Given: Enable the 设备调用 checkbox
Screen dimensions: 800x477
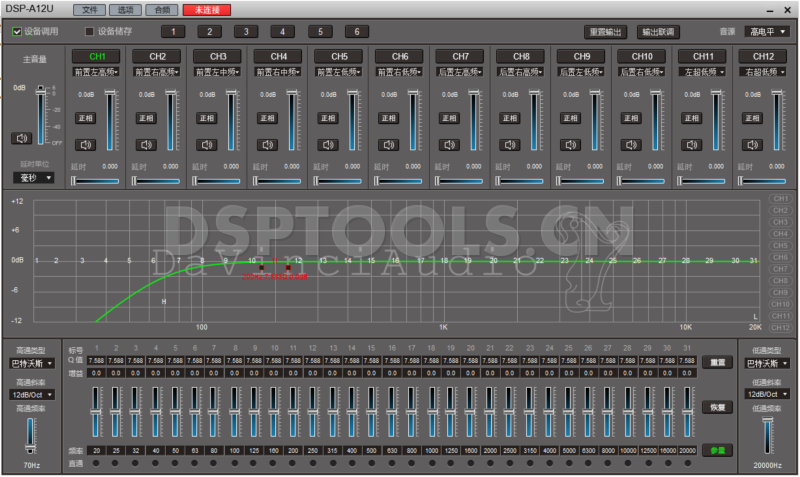Looking at the screenshot, I should (x=17, y=32).
